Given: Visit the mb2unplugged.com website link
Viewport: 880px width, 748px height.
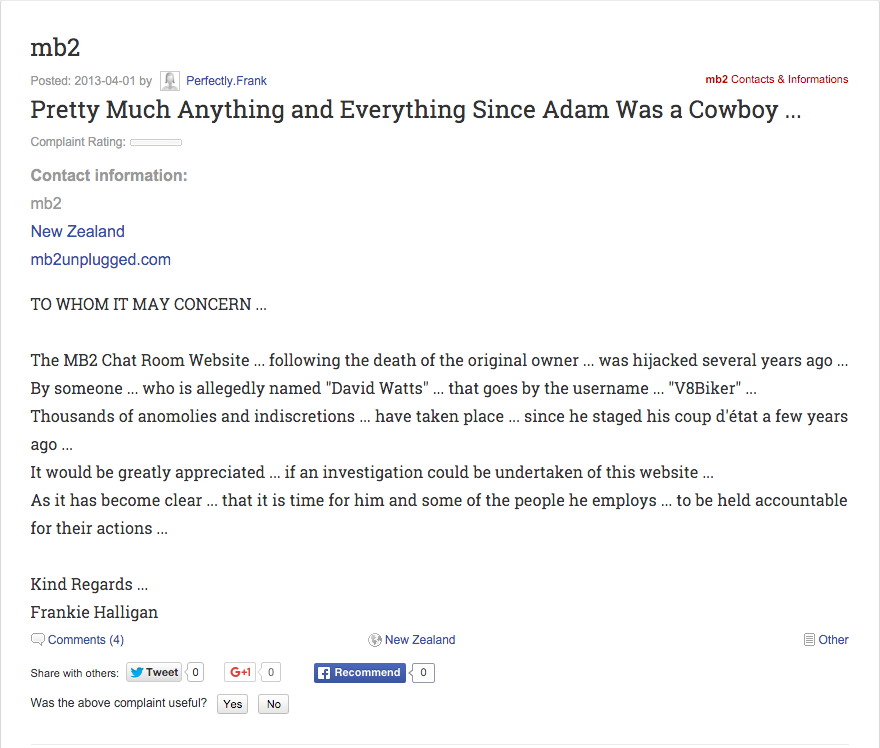Looking at the screenshot, I should (100, 259).
